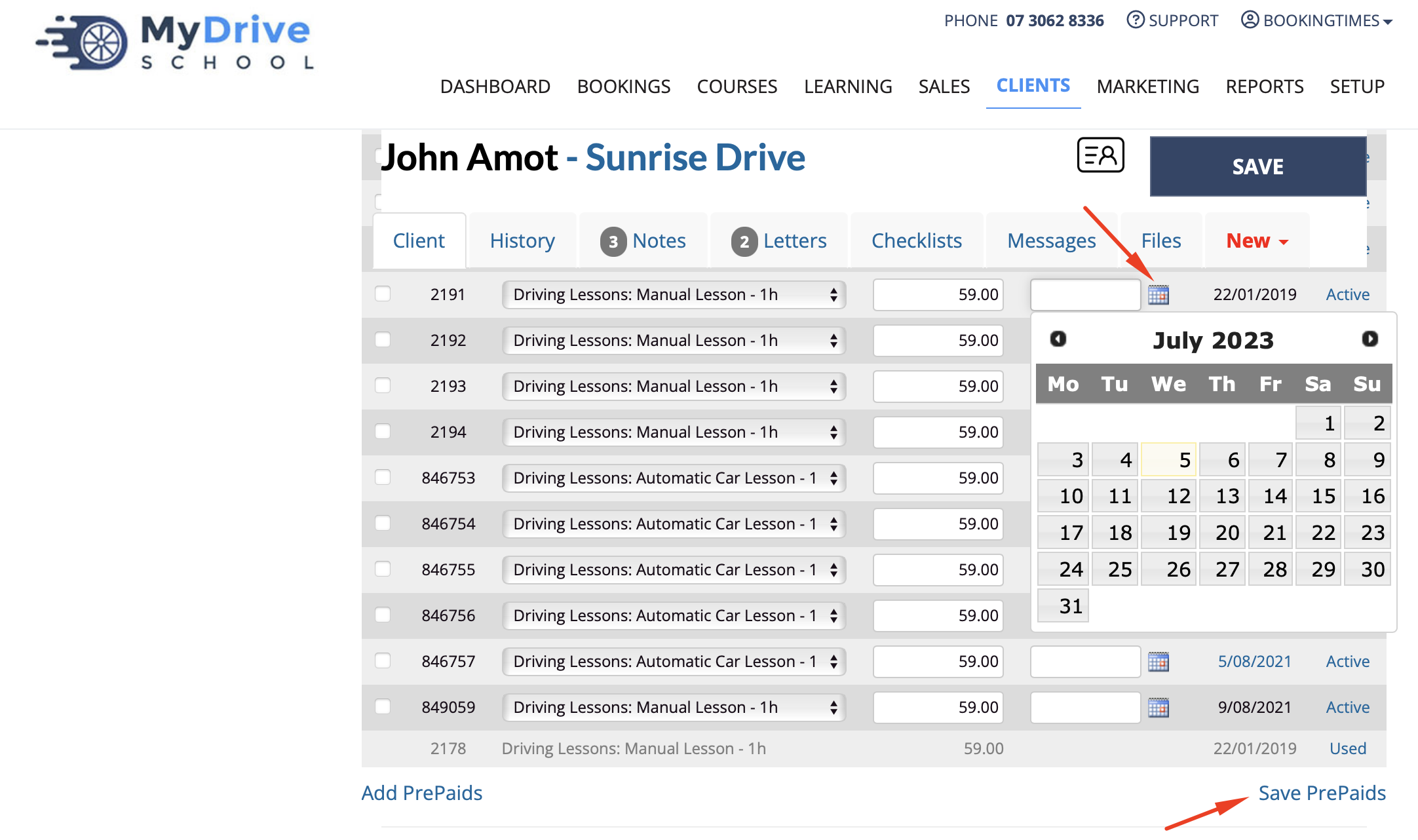Tick checkbox for prepaid 849059
The image size is (1418, 840).
(383, 706)
